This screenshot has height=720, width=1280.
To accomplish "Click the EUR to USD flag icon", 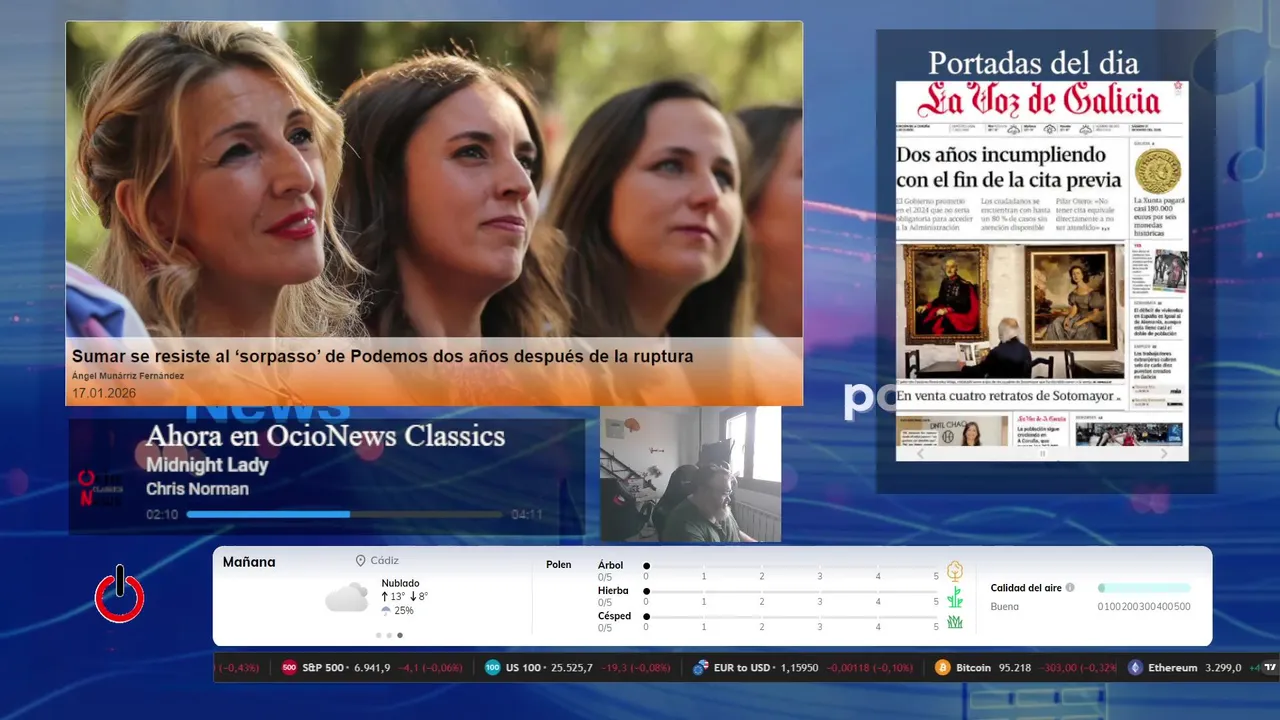I will (x=701, y=667).
